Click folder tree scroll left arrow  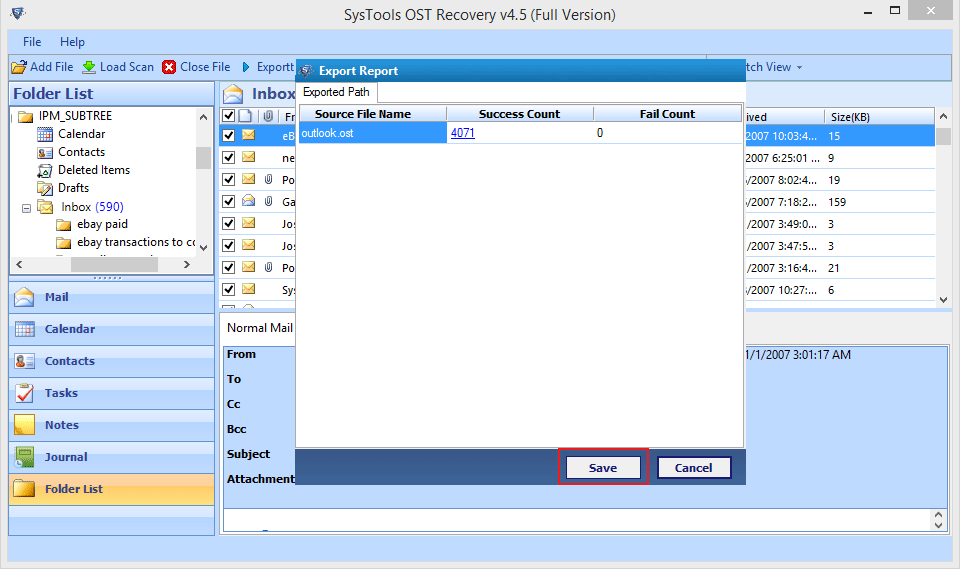pos(20,265)
